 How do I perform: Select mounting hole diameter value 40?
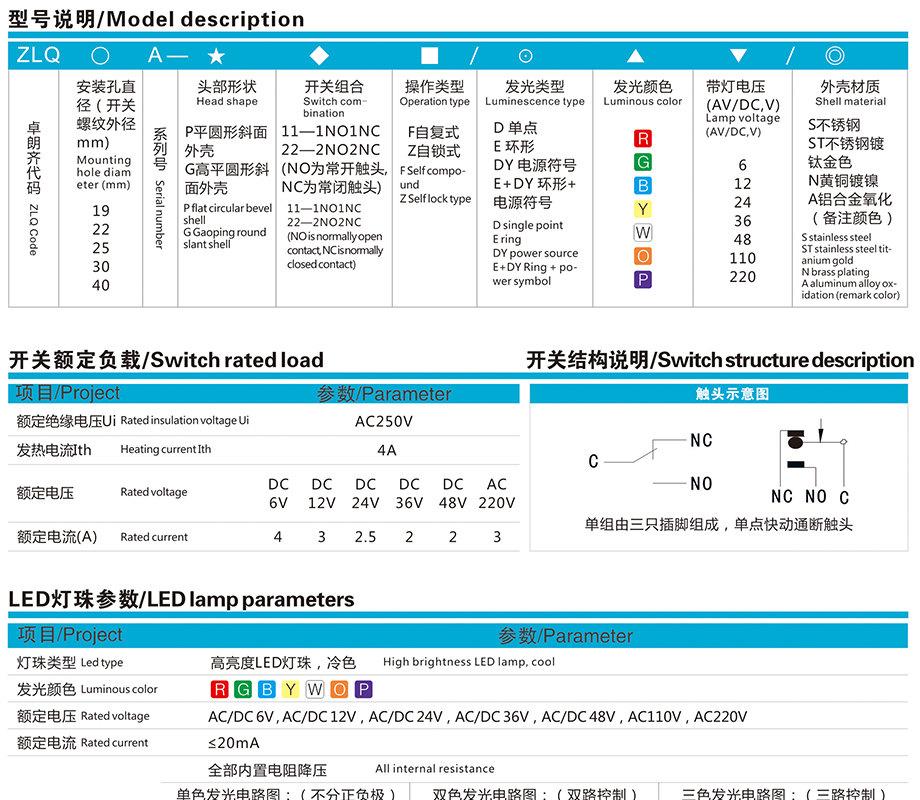tap(101, 286)
